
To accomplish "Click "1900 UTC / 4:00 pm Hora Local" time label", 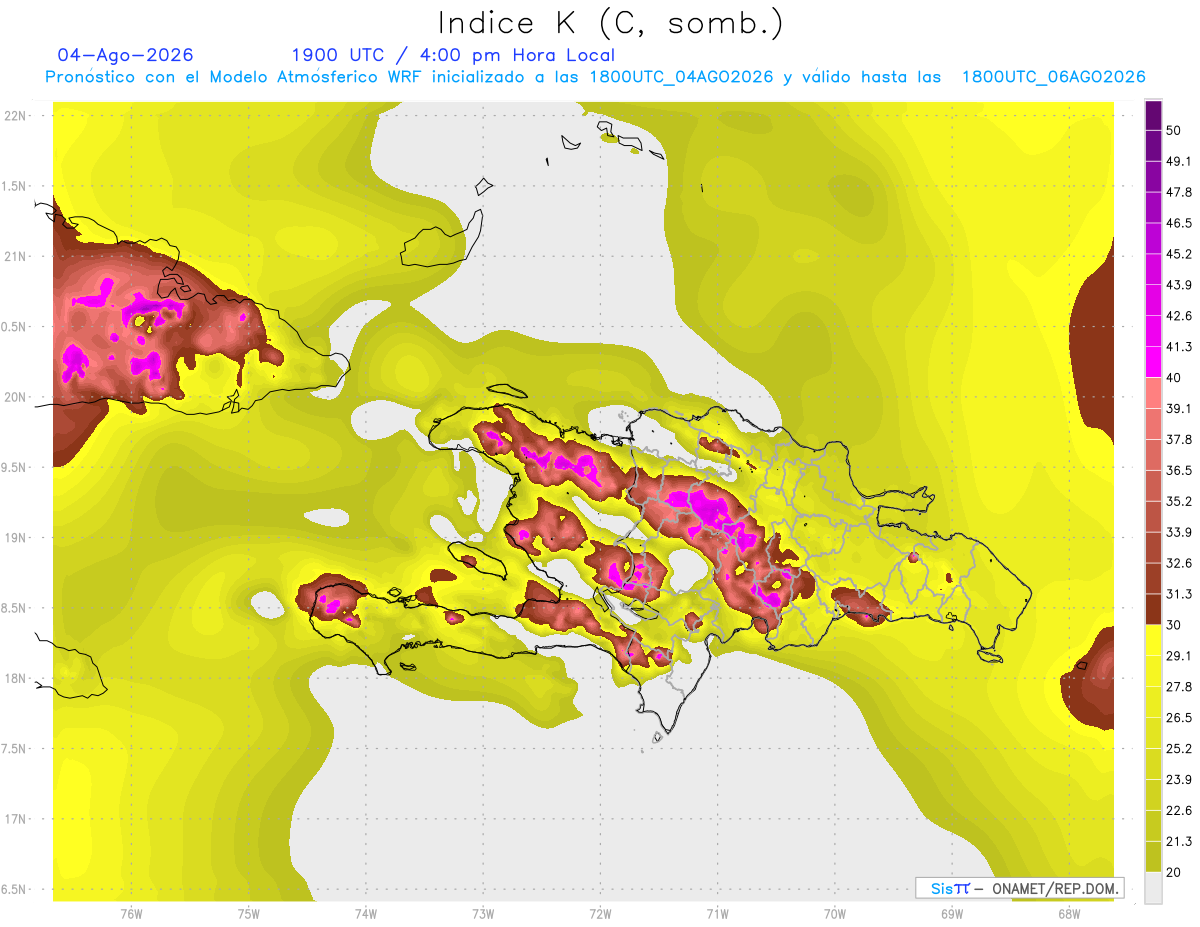I will pyautogui.click(x=453, y=55).
